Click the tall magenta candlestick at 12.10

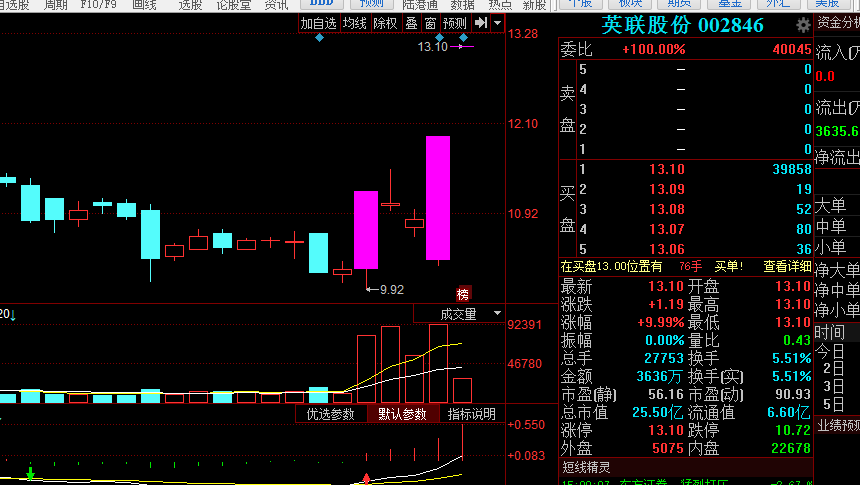pyautogui.click(x=437, y=198)
